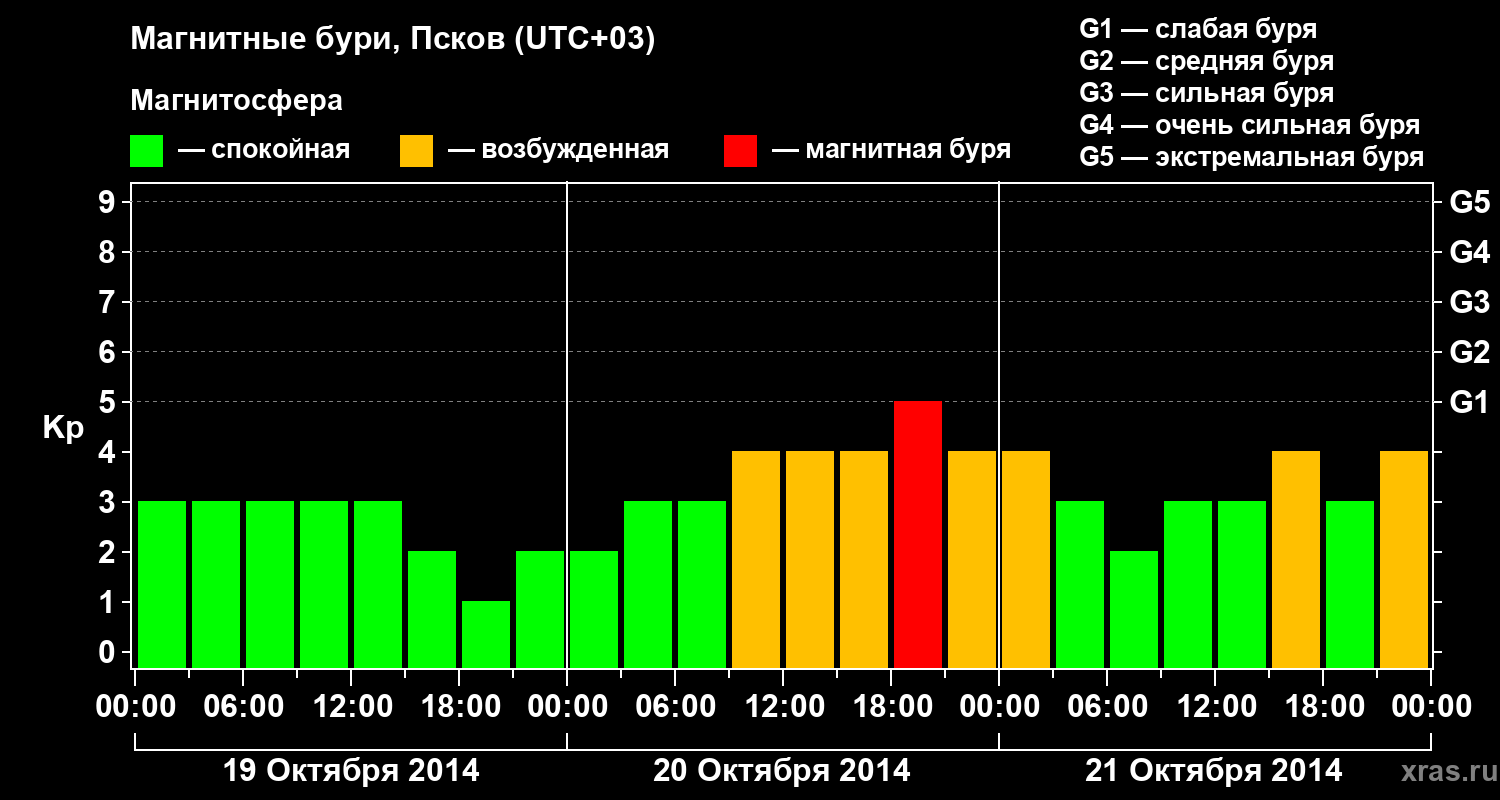Click the Kp axis value 9
This screenshot has width=1500, height=800.
(109, 202)
